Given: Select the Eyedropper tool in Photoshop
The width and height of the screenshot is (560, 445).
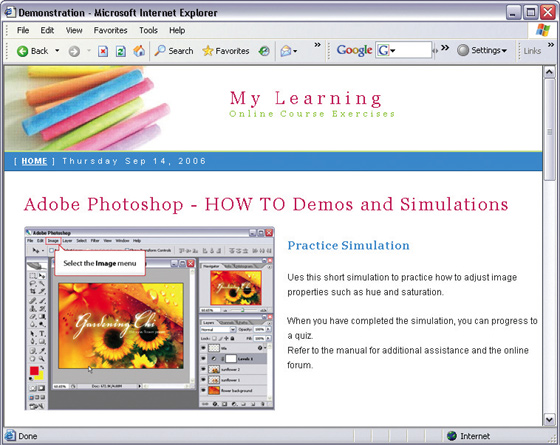Looking at the screenshot, I should [x=42, y=350].
